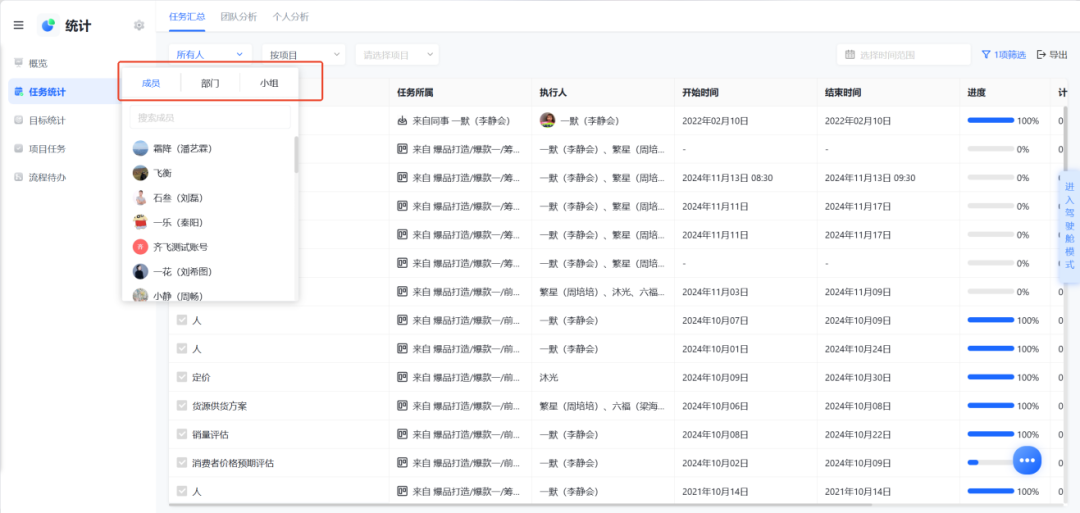Click the 执行人 column header
This screenshot has width=1080, height=513.
[553, 92]
